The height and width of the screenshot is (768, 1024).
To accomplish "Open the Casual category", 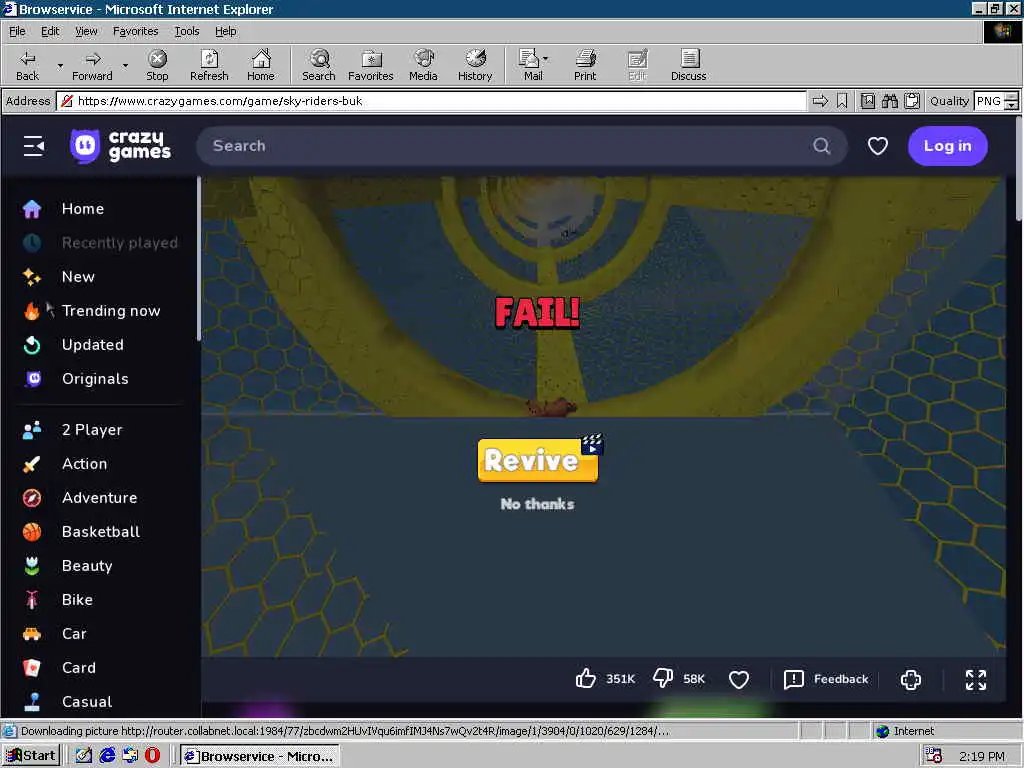I will (x=87, y=701).
